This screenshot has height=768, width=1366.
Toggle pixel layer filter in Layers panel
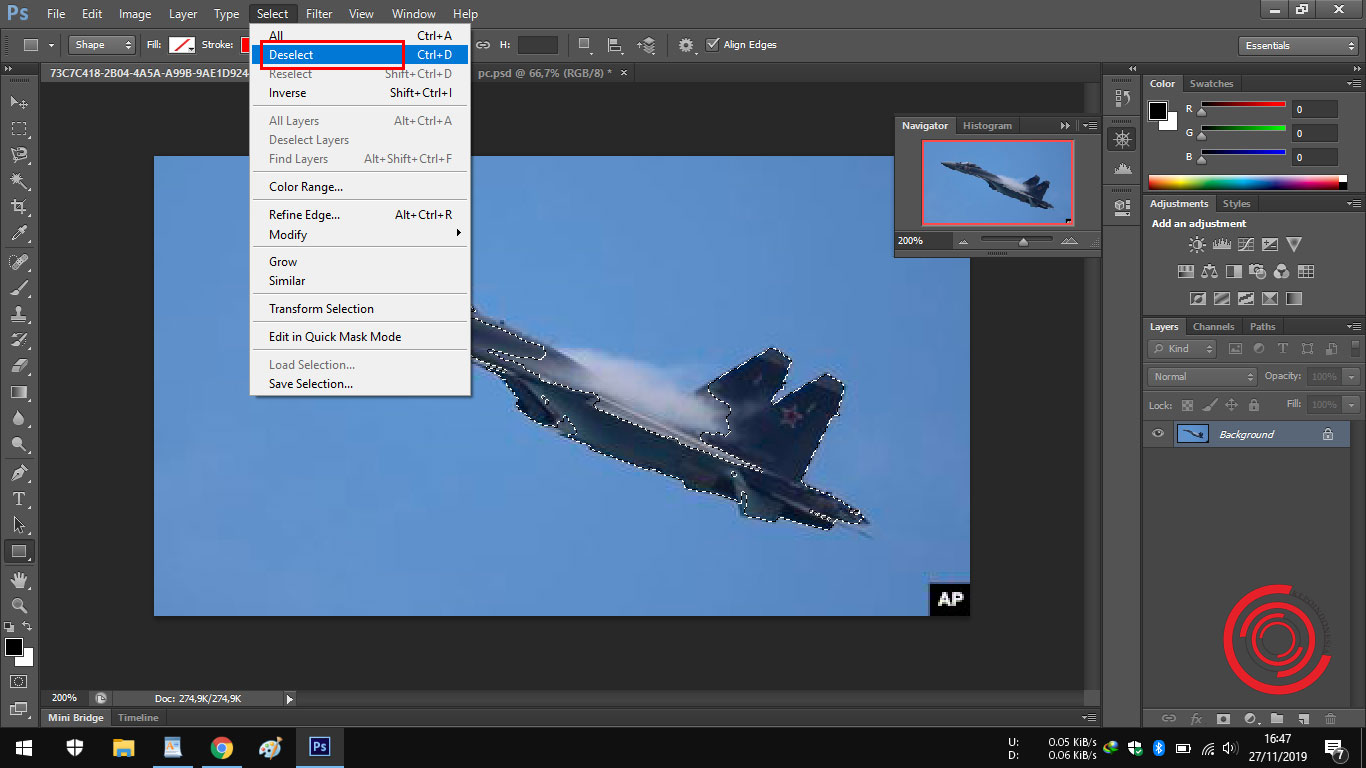[x=1235, y=348]
